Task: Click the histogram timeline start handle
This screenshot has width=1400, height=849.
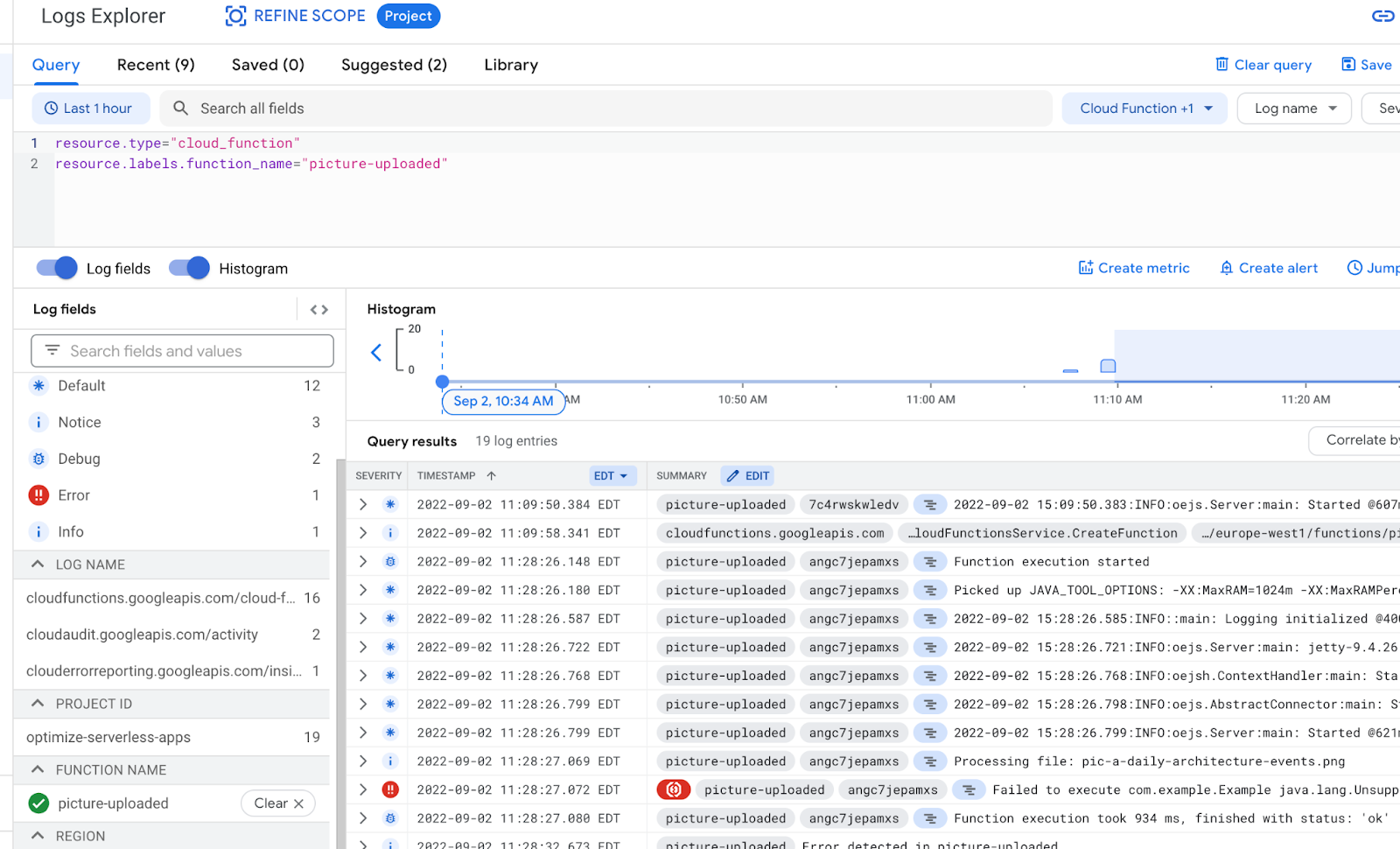Action: click(443, 382)
